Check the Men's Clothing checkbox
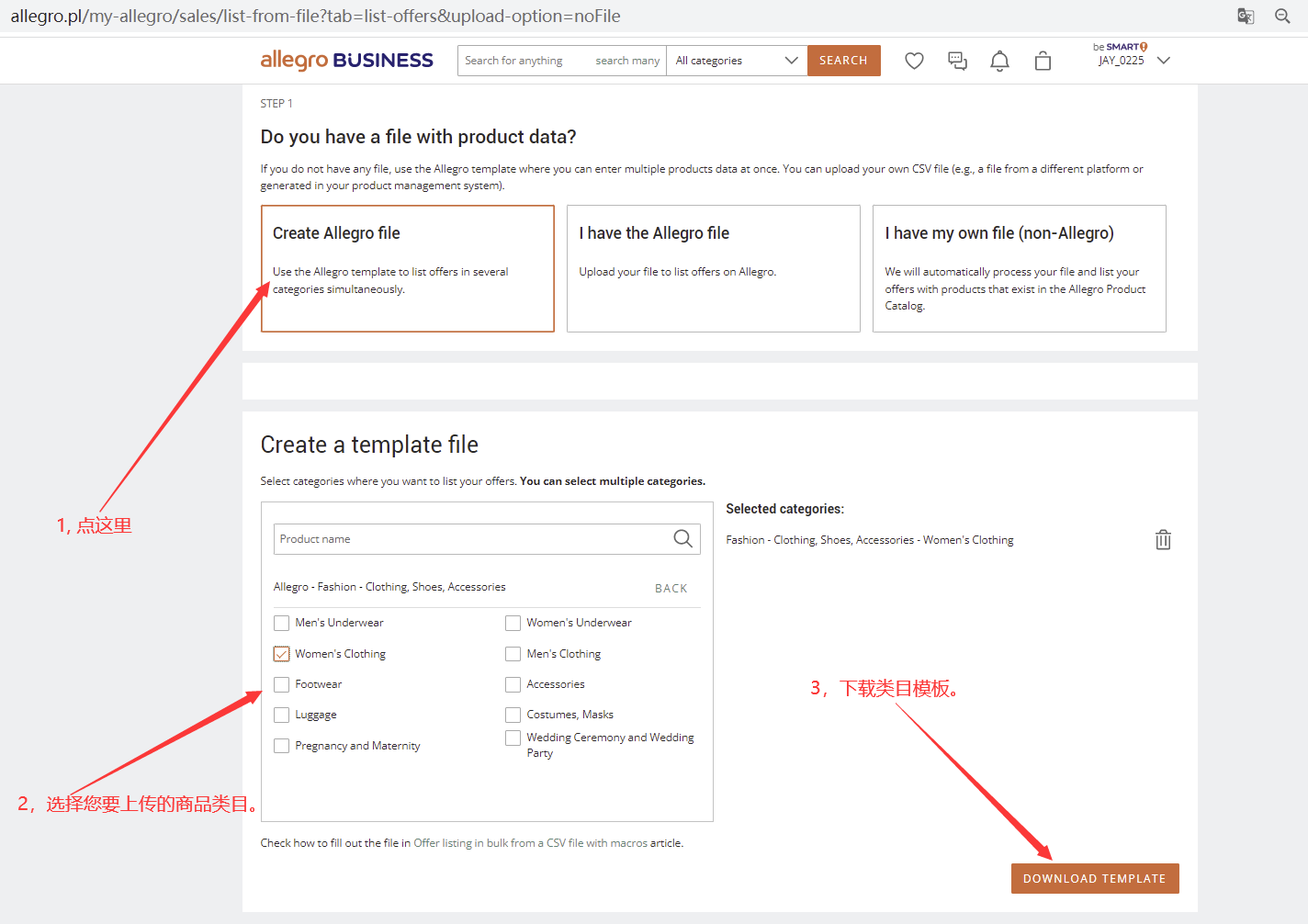The image size is (1308, 924). (x=513, y=654)
